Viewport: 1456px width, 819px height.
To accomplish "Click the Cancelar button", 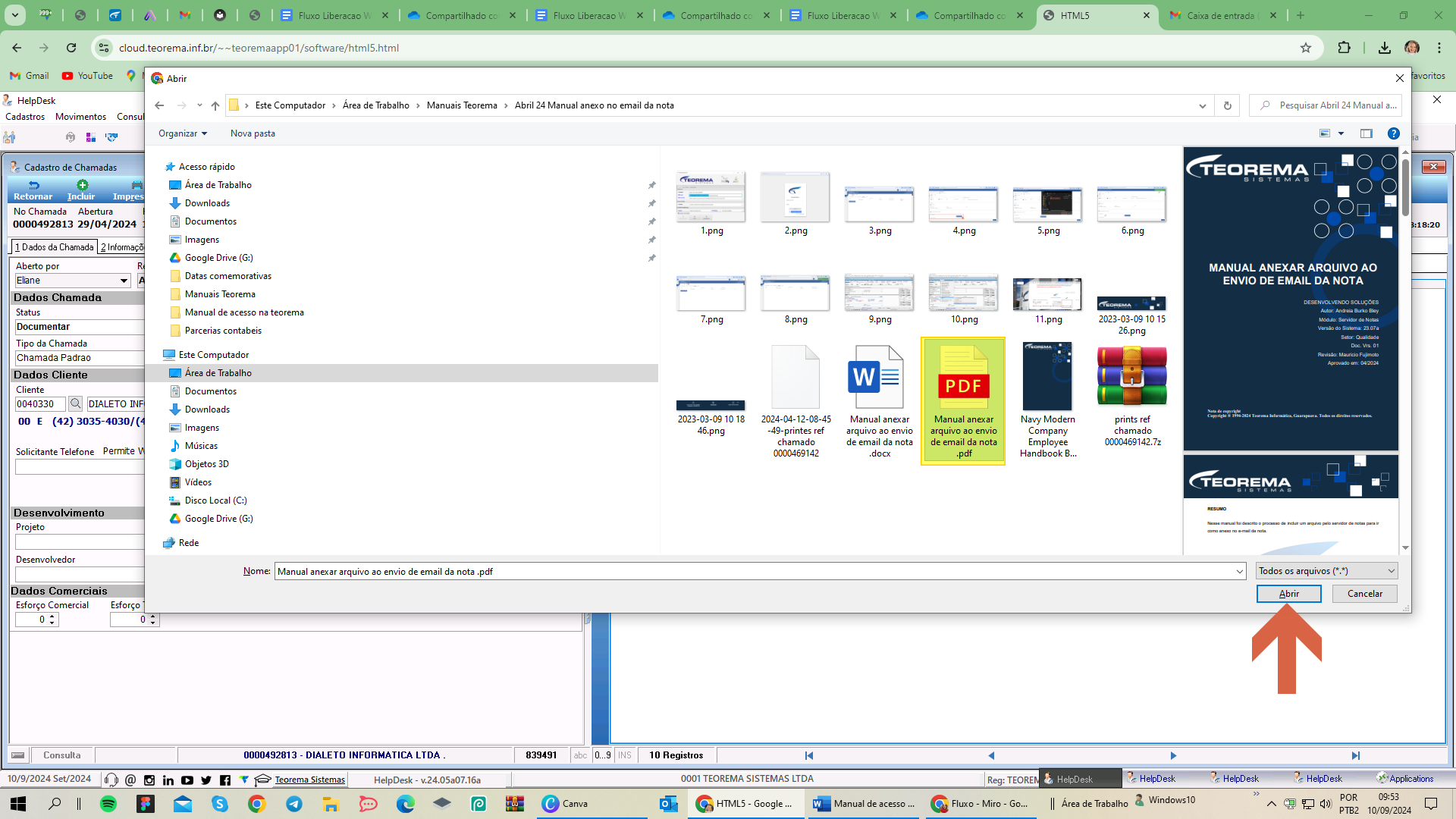I will point(1364,594).
